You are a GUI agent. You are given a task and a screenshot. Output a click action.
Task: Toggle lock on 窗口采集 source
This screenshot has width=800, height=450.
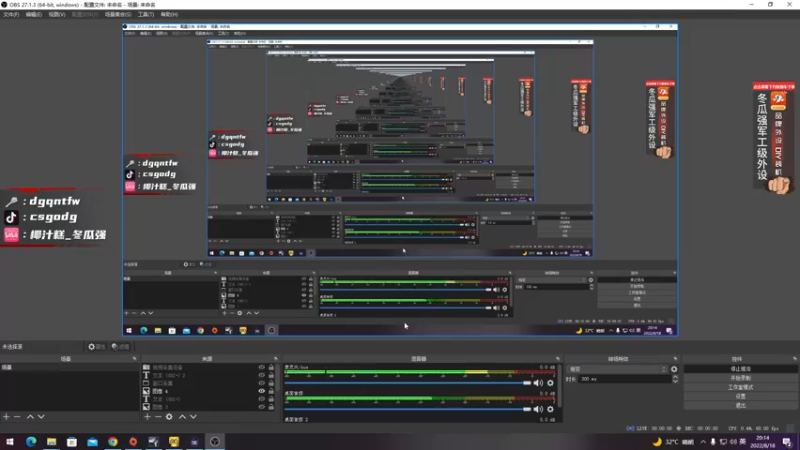tap(271, 383)
